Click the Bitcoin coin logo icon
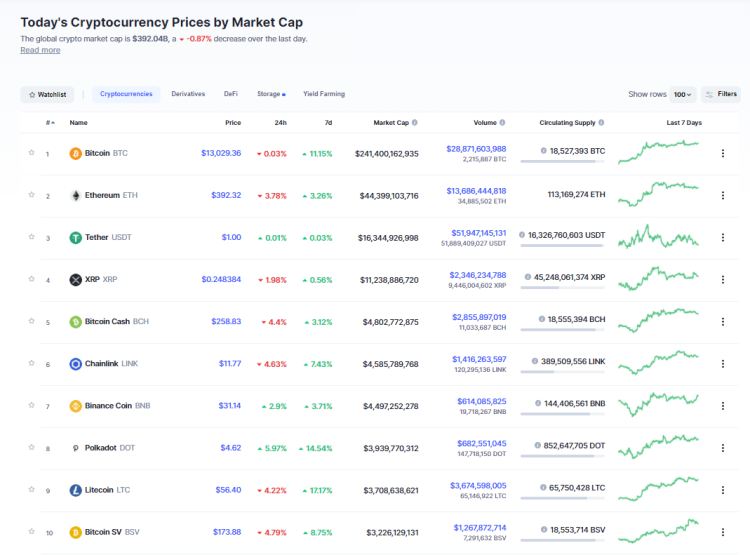The width and height of the screenshot is (750, 555). 76,154
